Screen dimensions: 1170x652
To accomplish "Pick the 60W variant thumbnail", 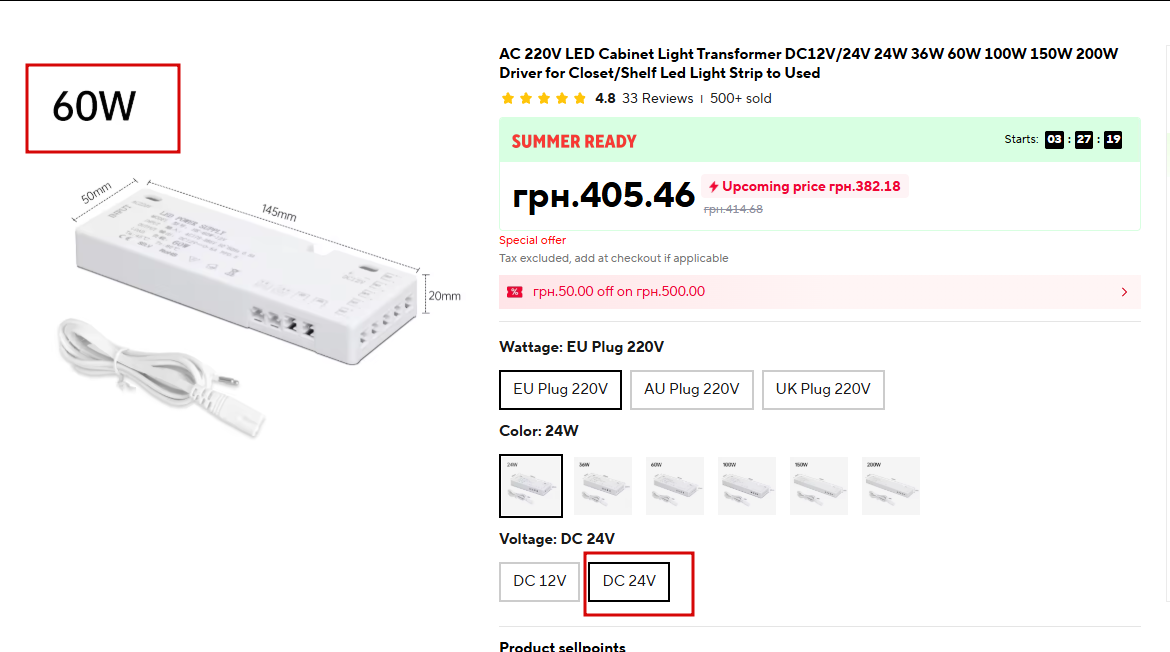I will tap(675, 486).
